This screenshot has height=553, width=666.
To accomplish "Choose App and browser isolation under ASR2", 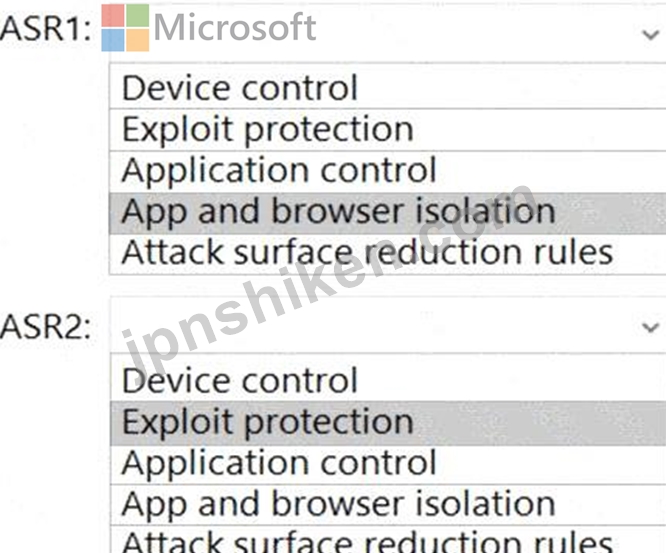I will tap(338, 504).
